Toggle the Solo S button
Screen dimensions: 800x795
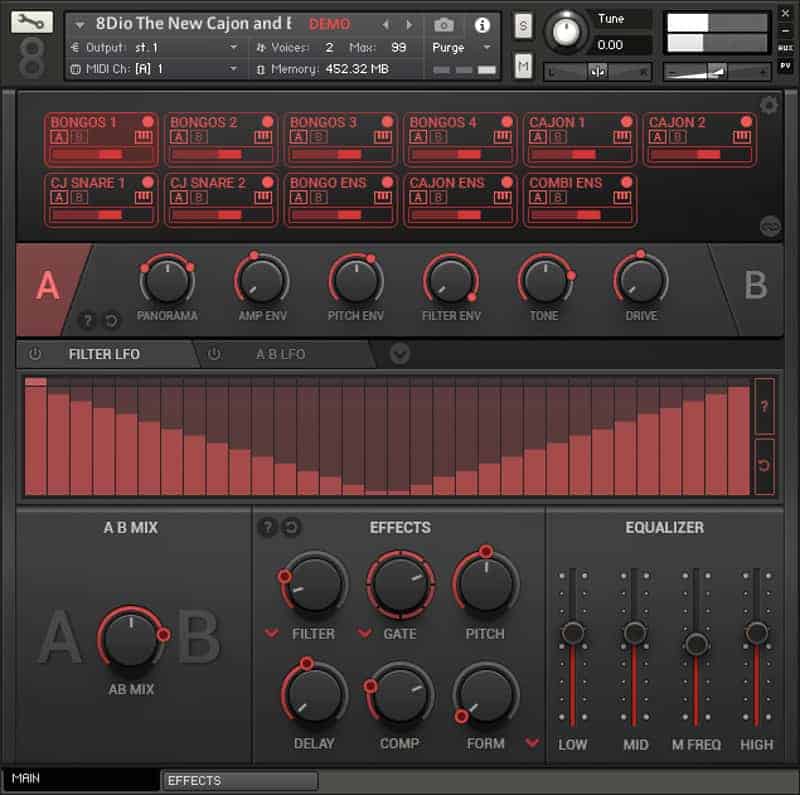[522, 26]
